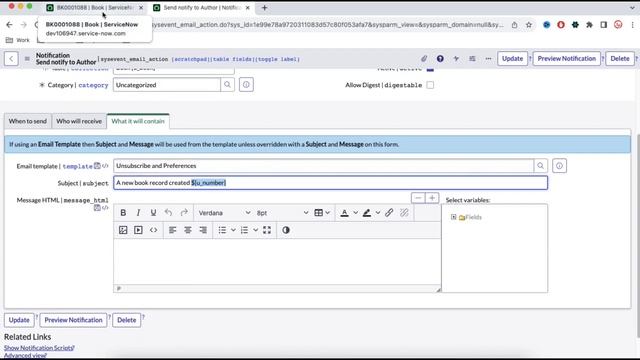This screenshot has height=360, width=640.
Task: Insert bulleted list in message
Action: coord(222,230)
